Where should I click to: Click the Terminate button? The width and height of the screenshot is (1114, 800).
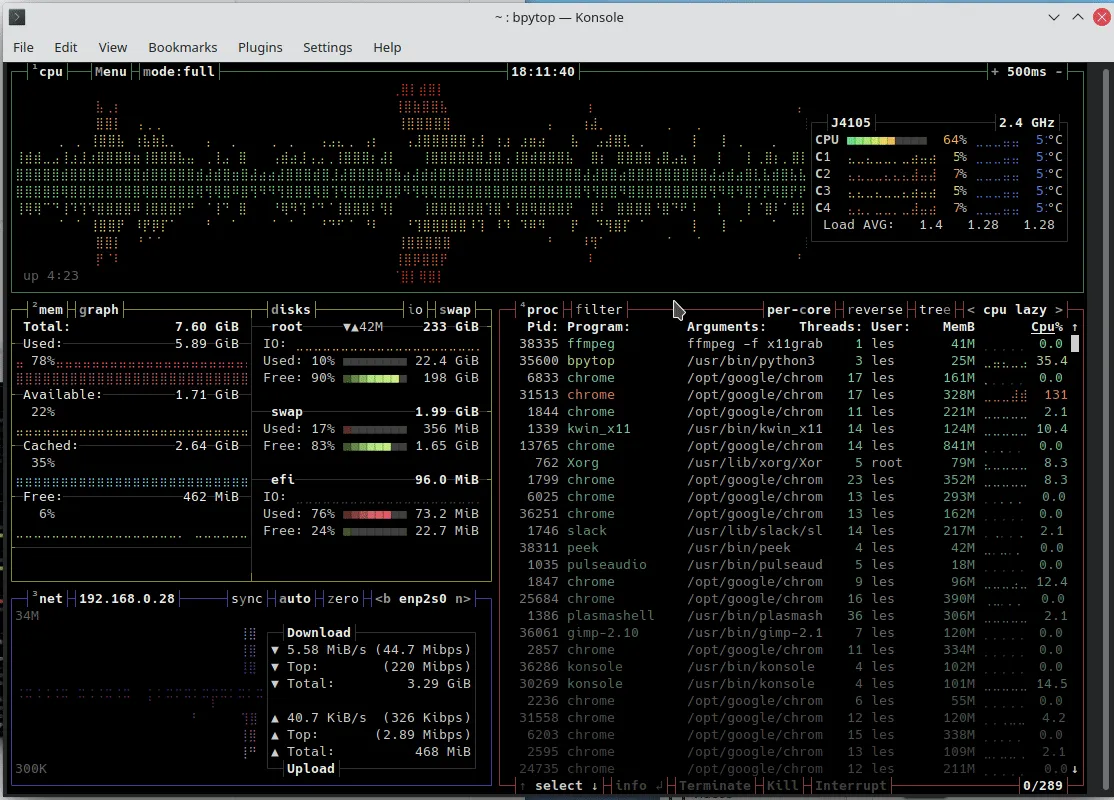click(715, 786)
